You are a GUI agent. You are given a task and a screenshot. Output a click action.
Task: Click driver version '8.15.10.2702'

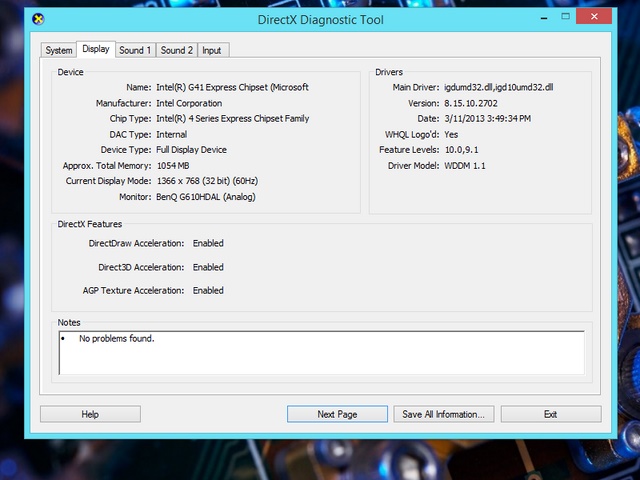pyautogui.click(x=471, y=103)
